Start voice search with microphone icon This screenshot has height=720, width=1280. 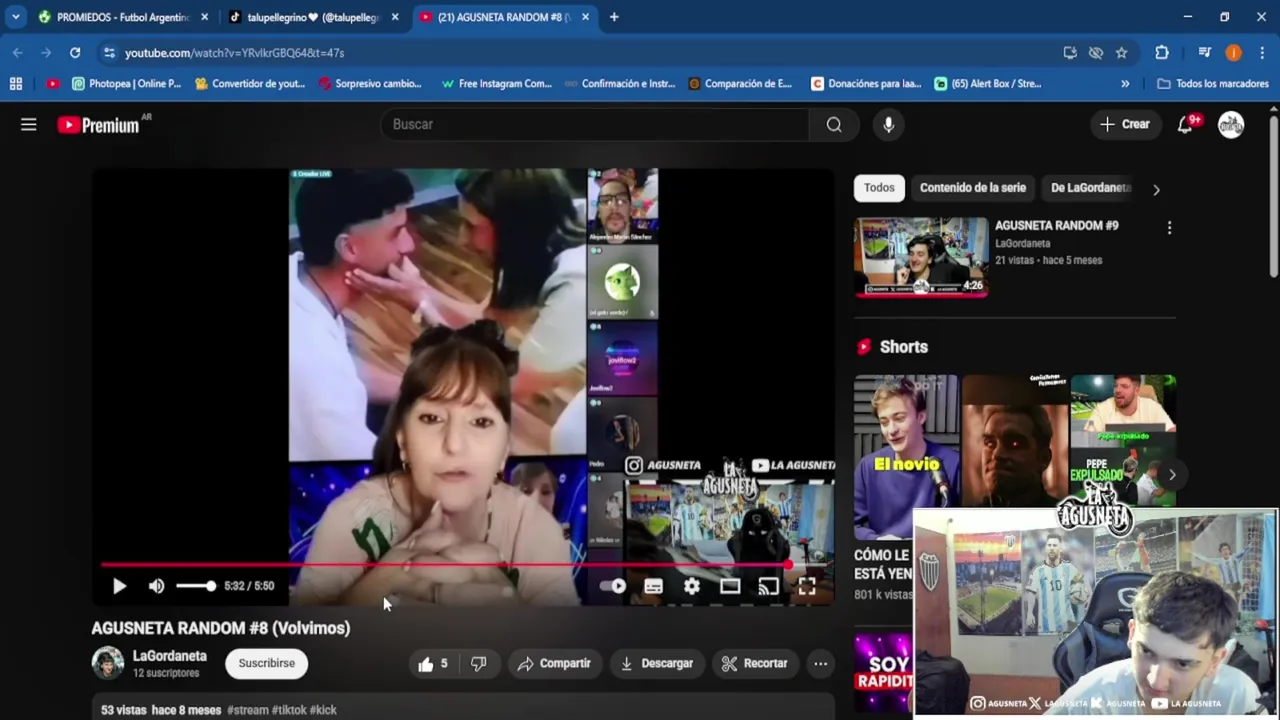tap(888, 124)
